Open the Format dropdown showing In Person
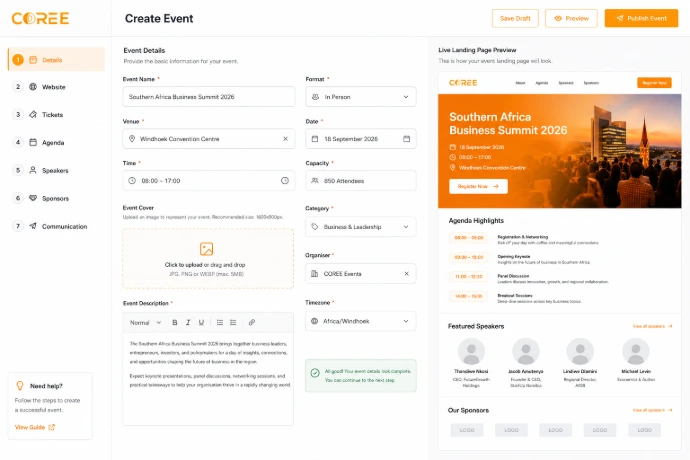 click(361, 97)
